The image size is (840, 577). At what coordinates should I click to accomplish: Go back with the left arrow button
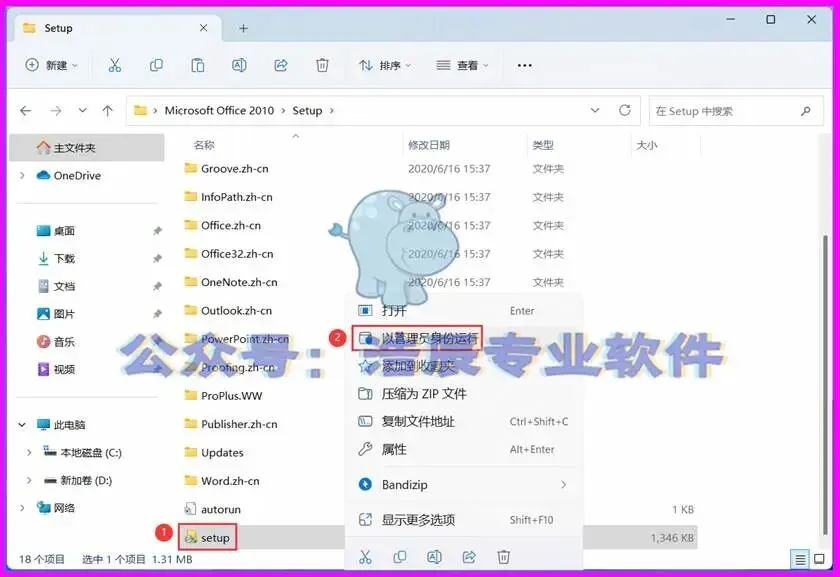[x=26, y=111]
